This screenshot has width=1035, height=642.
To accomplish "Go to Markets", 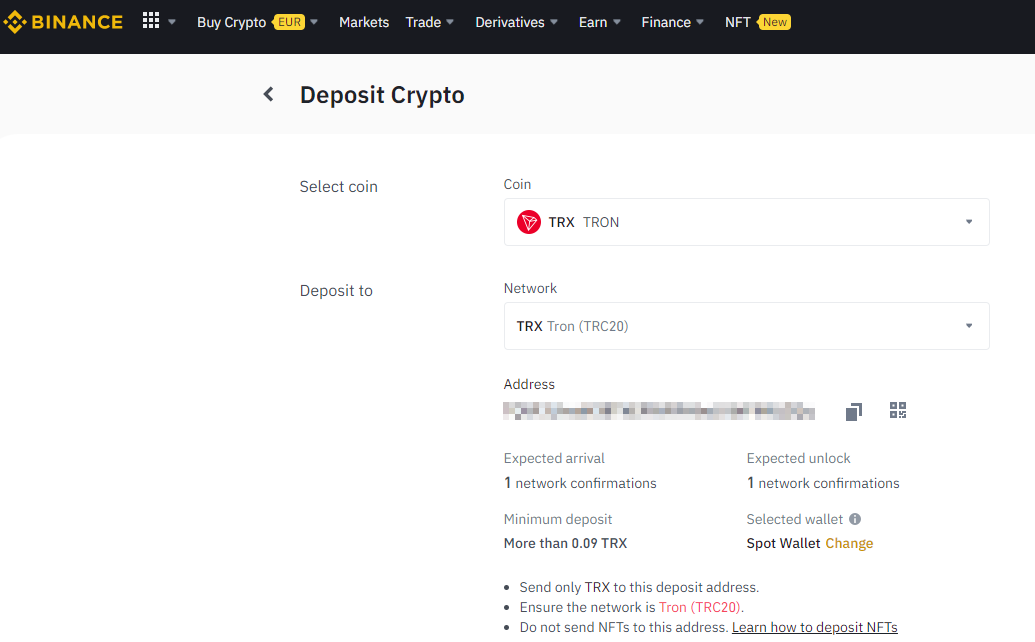I will click(364, 22).
